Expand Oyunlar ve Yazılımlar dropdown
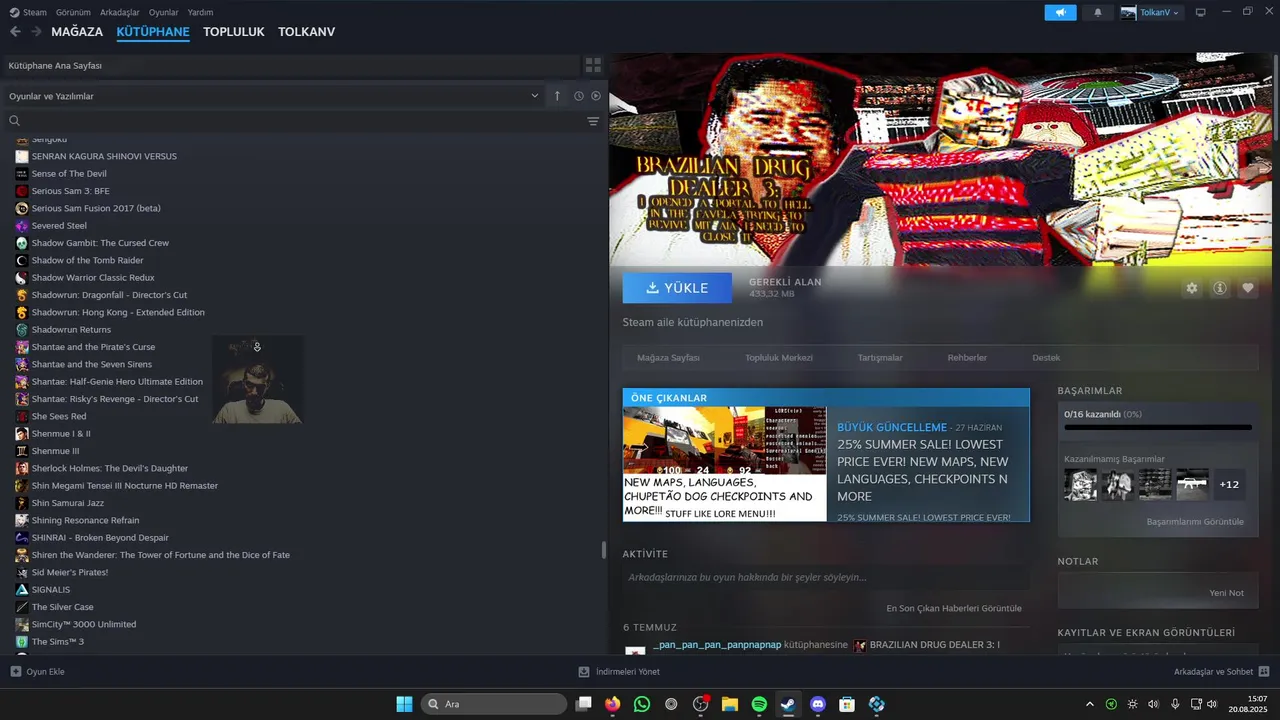Screen dimensions: 1280x720 (x=273, y=96)
